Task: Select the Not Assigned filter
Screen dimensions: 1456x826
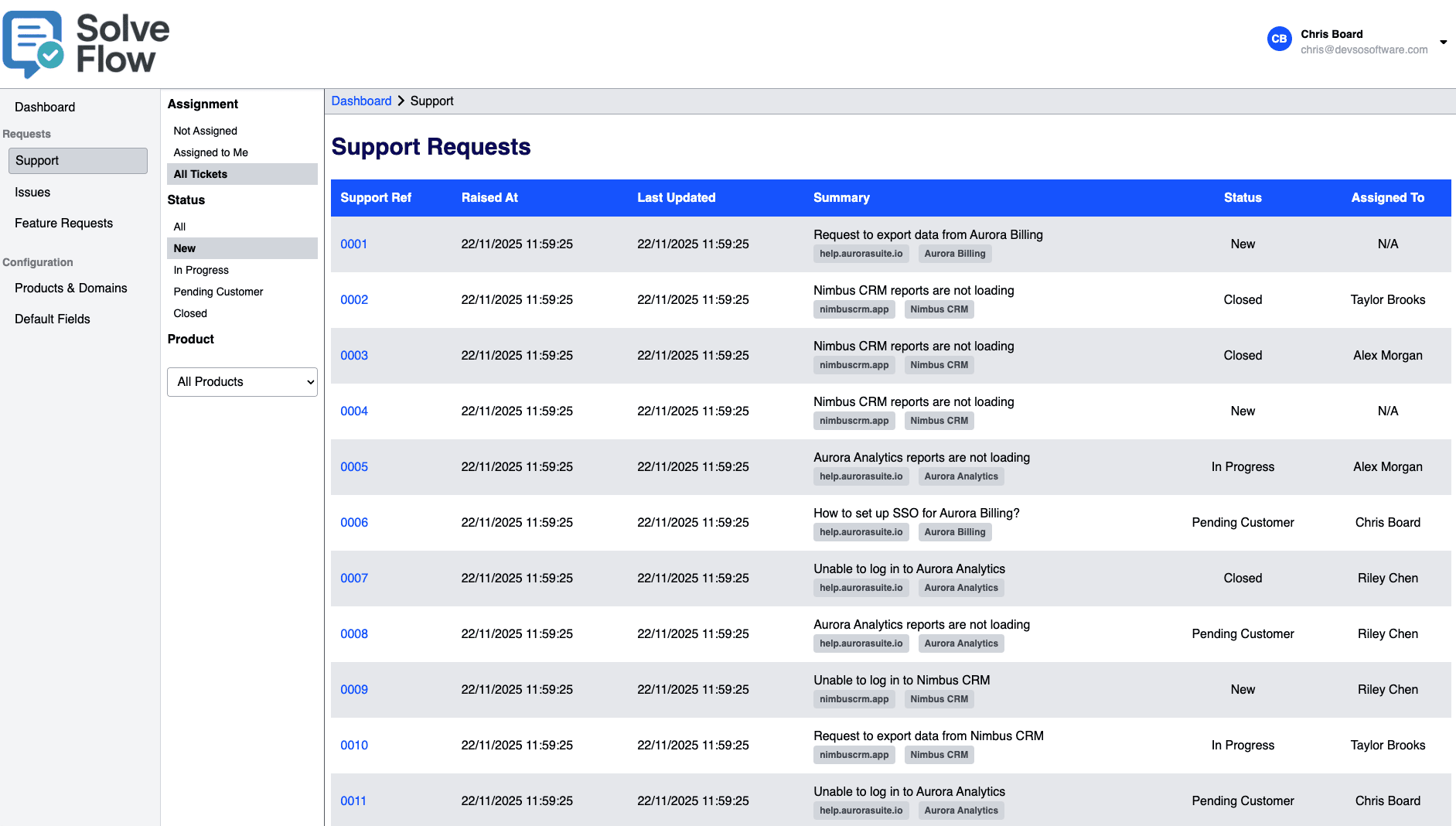Action: click(x=204, y=130)
